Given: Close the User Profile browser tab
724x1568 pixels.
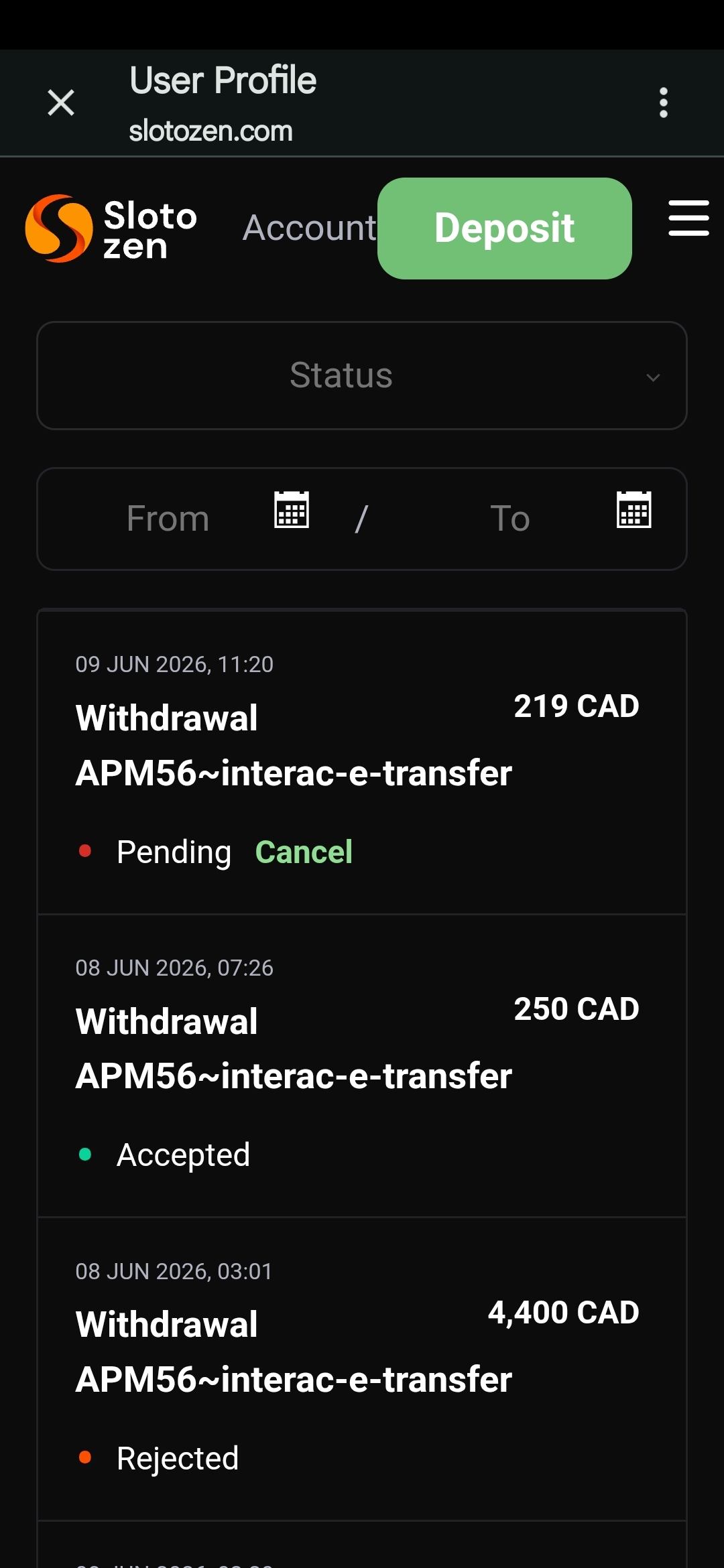Looking at the screenshot, I should [61, 103].
